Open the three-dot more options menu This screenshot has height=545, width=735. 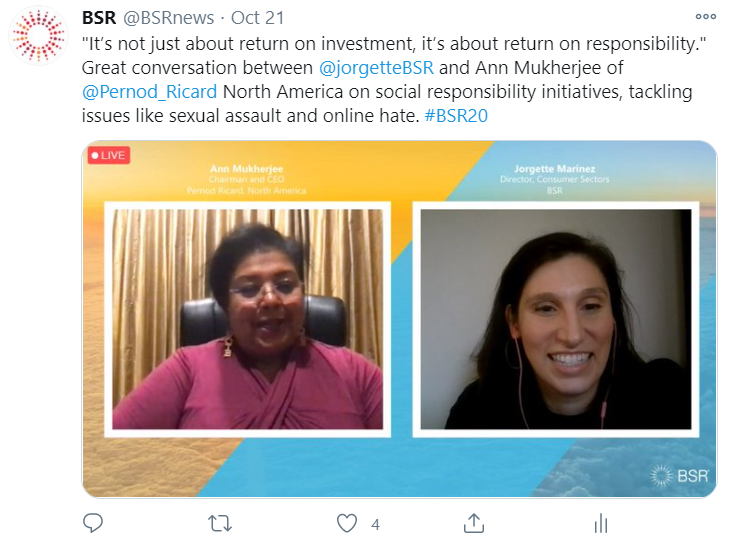tap(705, 17)
